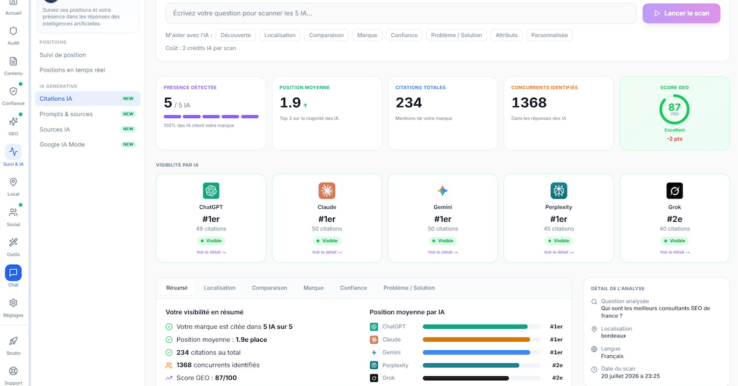
Task: Open Voir le détail under ChatGPT
Action: [211, 252]
